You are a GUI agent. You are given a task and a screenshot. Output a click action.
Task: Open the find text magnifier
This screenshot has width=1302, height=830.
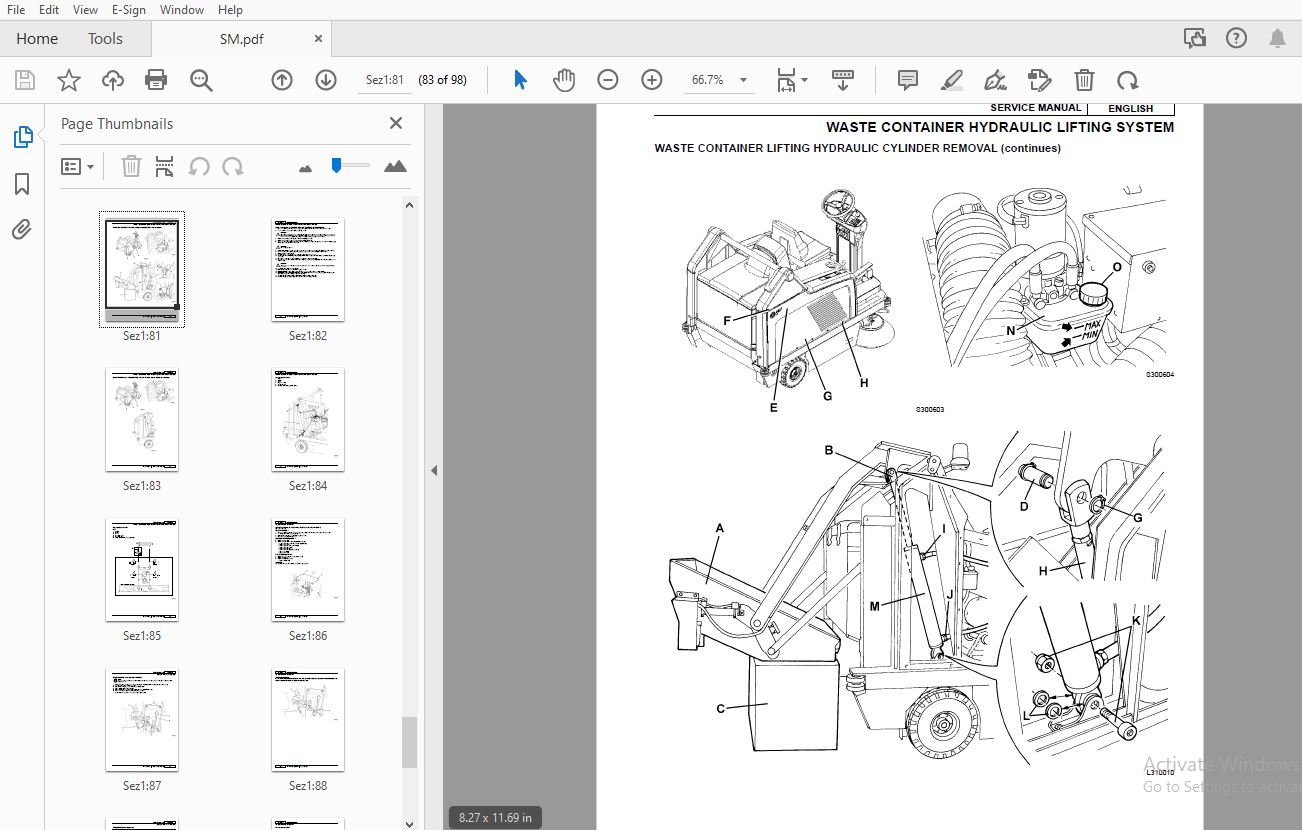(201, 80)
